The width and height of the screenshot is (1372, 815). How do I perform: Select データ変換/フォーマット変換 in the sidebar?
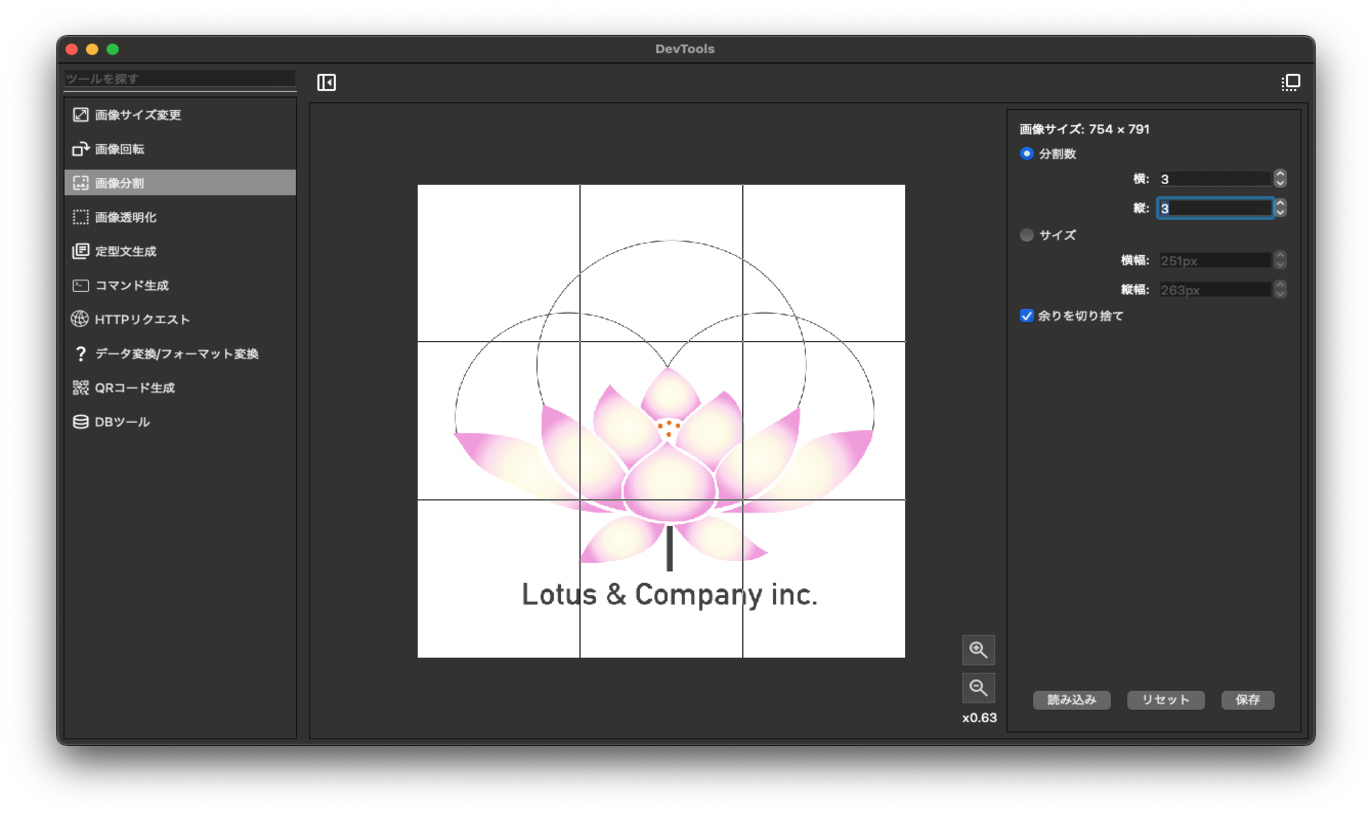pos(176,354)
